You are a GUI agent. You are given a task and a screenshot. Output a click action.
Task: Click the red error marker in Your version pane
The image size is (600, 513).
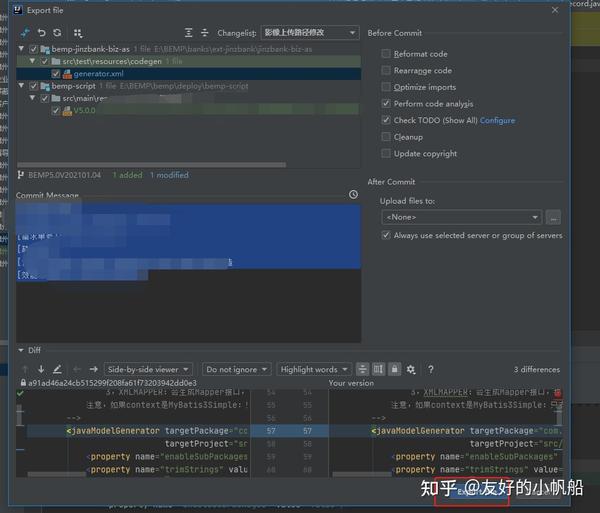[x=558, y=393]
